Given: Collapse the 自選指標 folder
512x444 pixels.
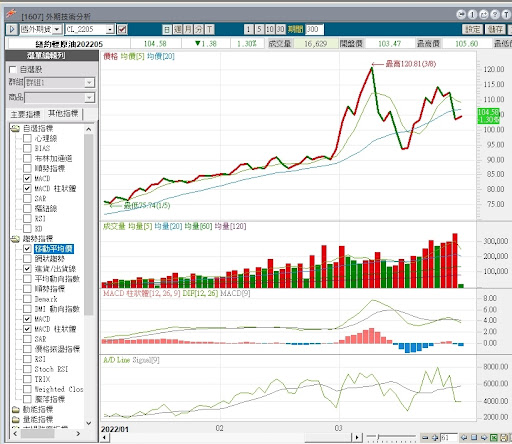Looking at the screenshot, I should pos(15,128).
